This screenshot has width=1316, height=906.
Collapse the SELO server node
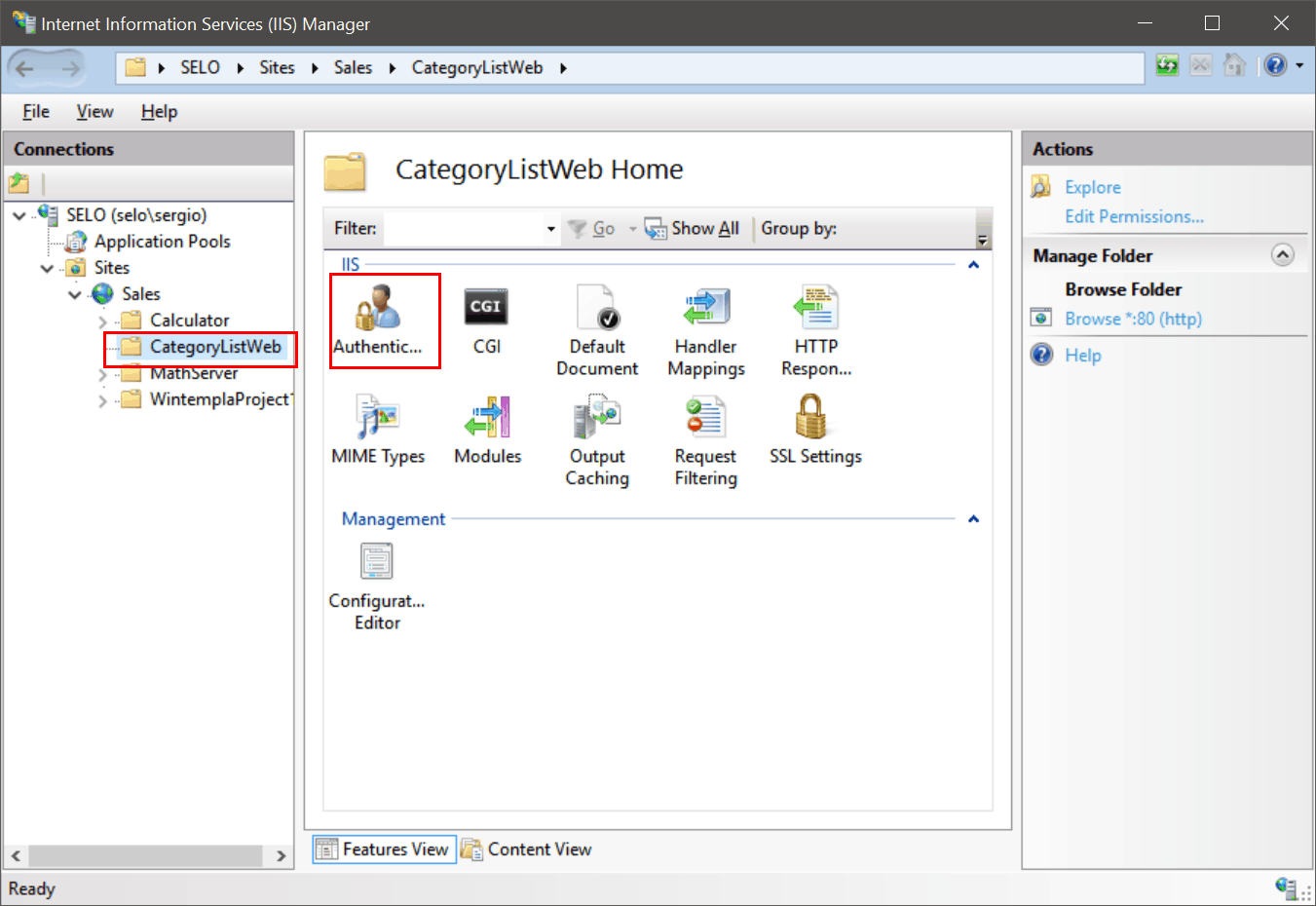[19, 215]
